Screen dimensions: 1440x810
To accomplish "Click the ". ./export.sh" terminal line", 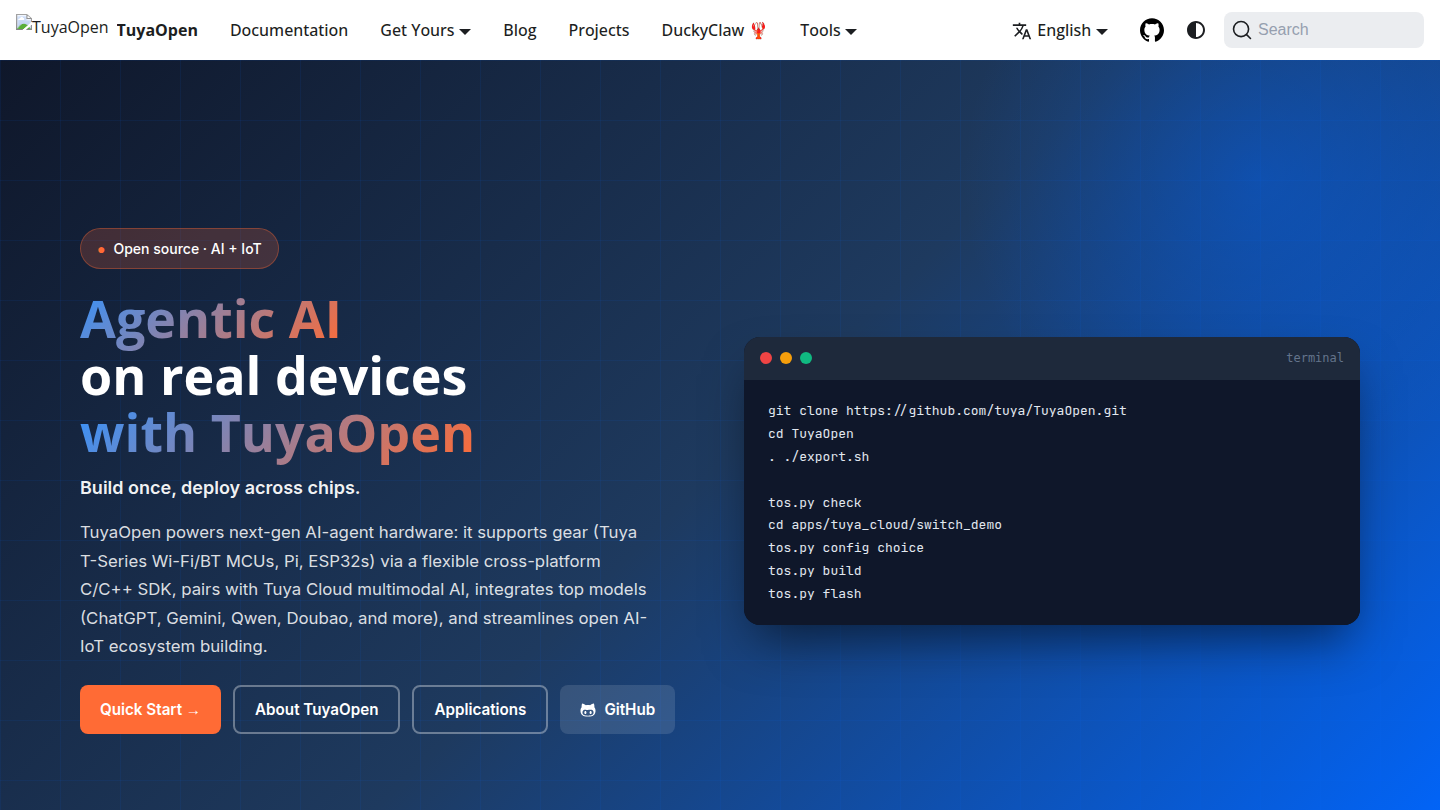I will tap(819, 457).
